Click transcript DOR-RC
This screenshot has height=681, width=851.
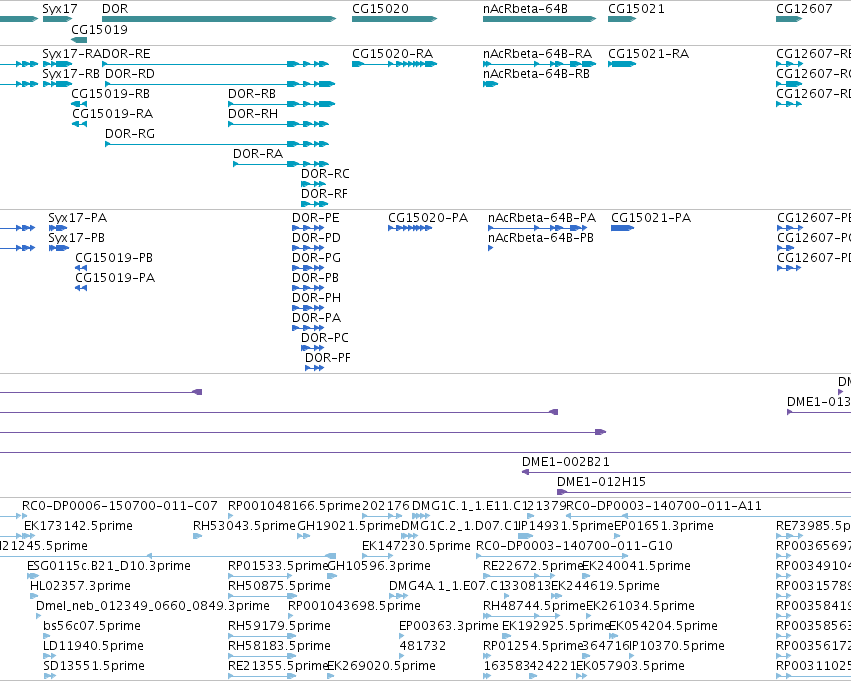(314, 184)
